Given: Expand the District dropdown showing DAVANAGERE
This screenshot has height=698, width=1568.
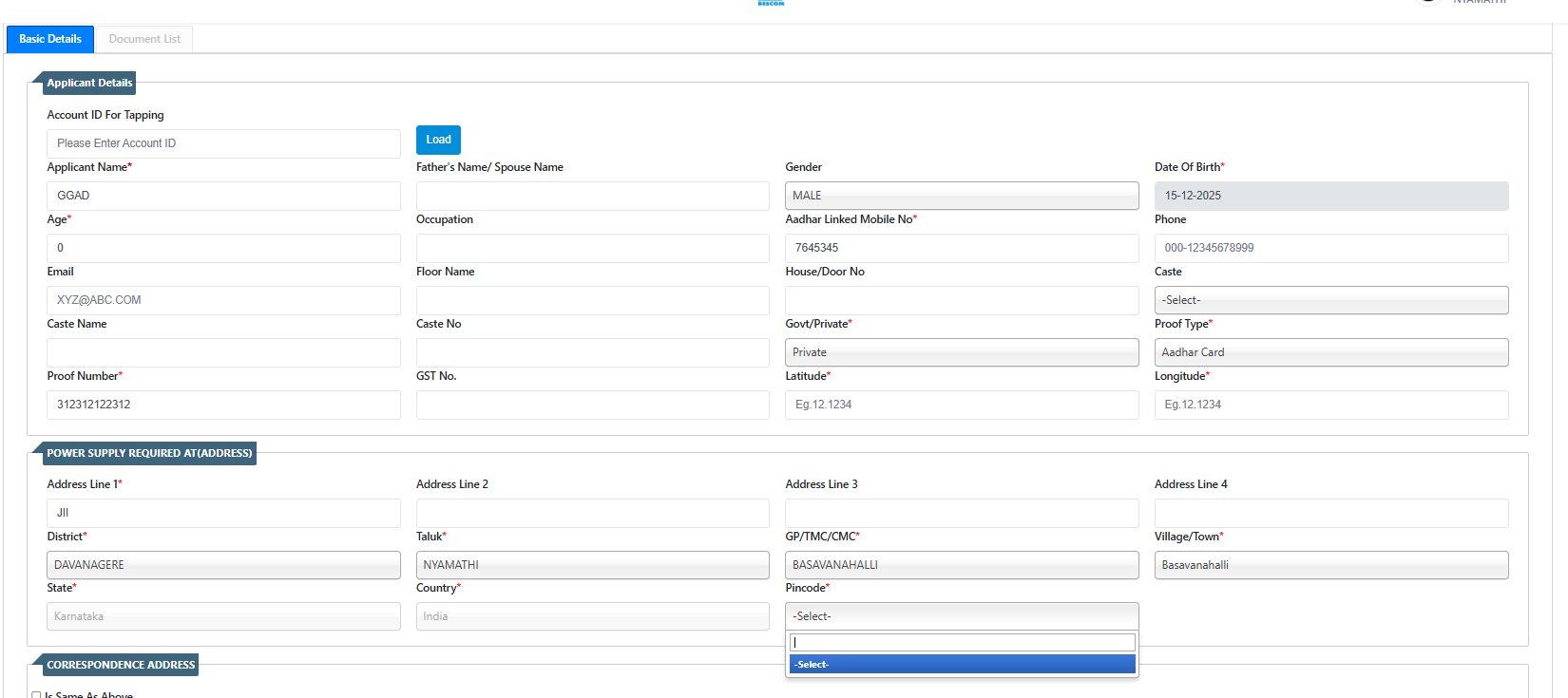Looking at the screenshot, I should [223, 565].
